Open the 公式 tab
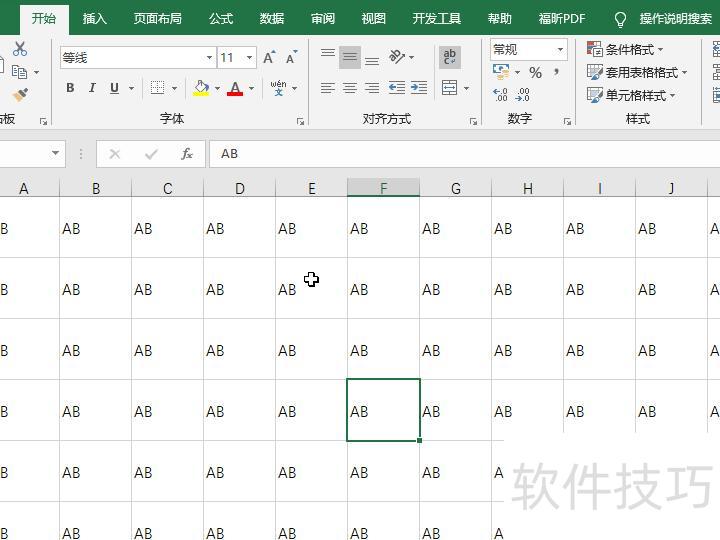Image resolution: width=720 pixels, height=540 pixels. click(221, 18)
